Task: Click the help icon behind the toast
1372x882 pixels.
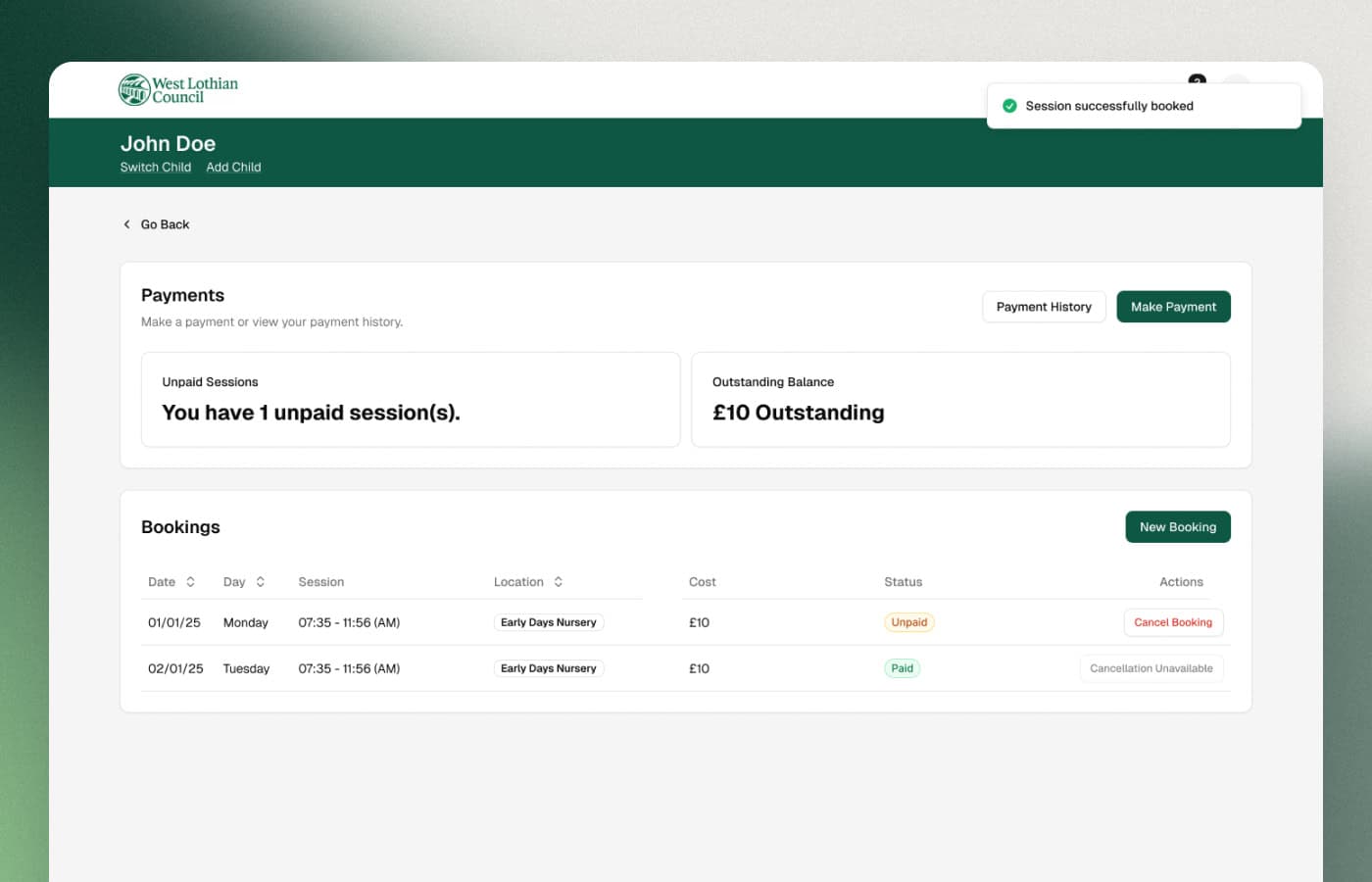Action: (1197, 78)
